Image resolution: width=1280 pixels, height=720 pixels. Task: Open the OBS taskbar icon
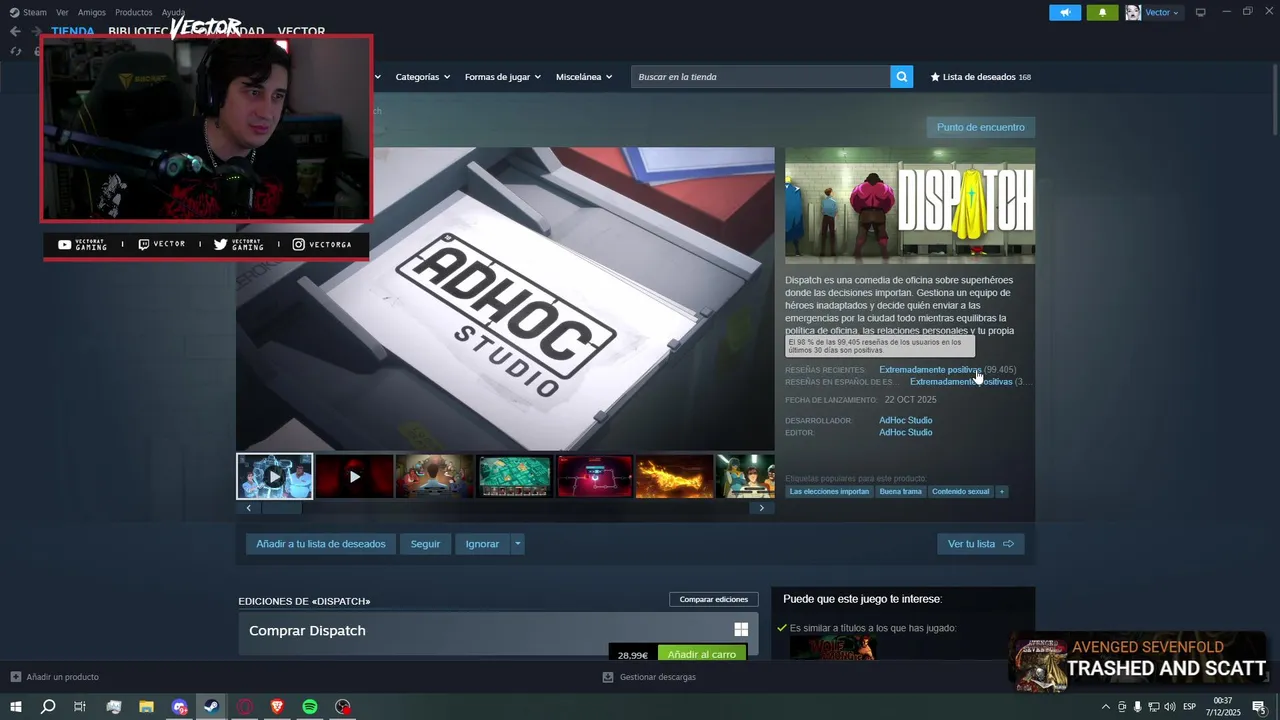click(x=343, y=707)
